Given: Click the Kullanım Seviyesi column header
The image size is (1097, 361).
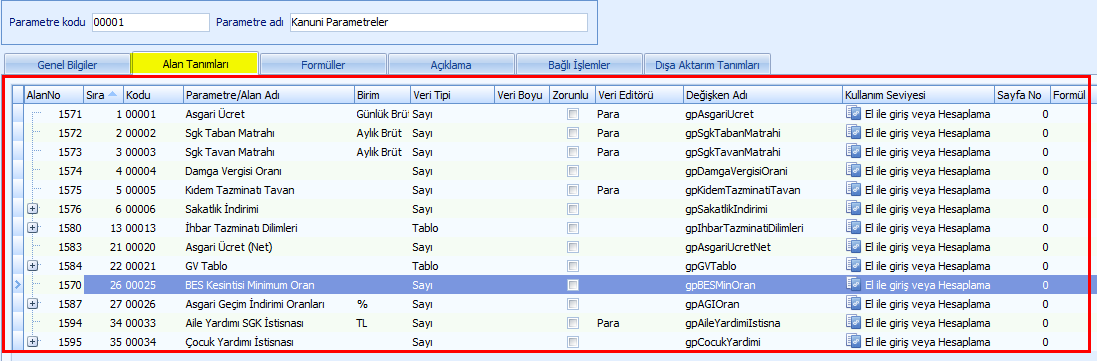Looking at the screenshot, I should pyautogui.click(x=918, y=94).
